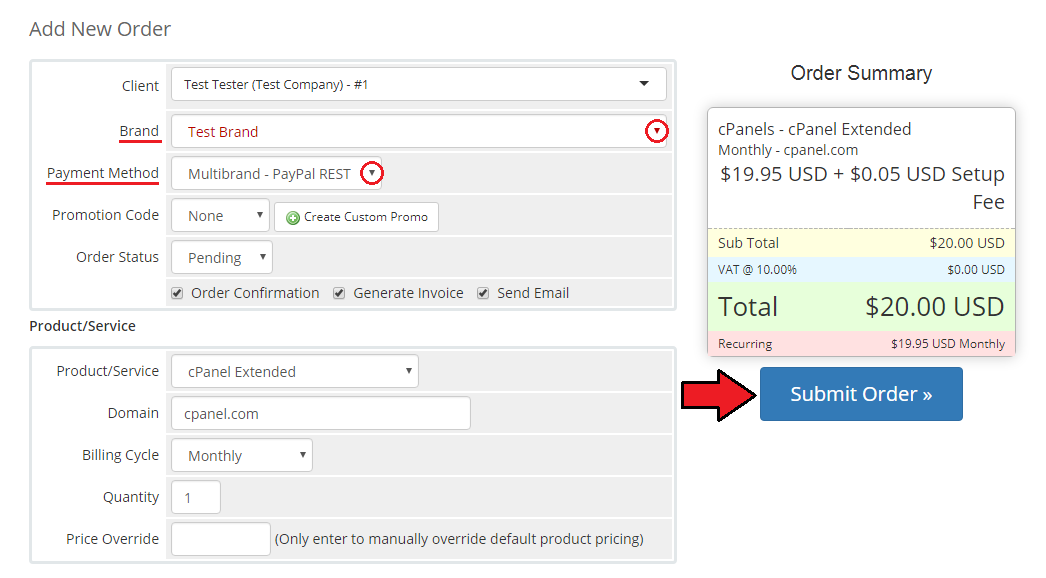This screenshot has height=578, width=1046.
Task: Disable the Send Email checkbox
Action: click(483, 293)
